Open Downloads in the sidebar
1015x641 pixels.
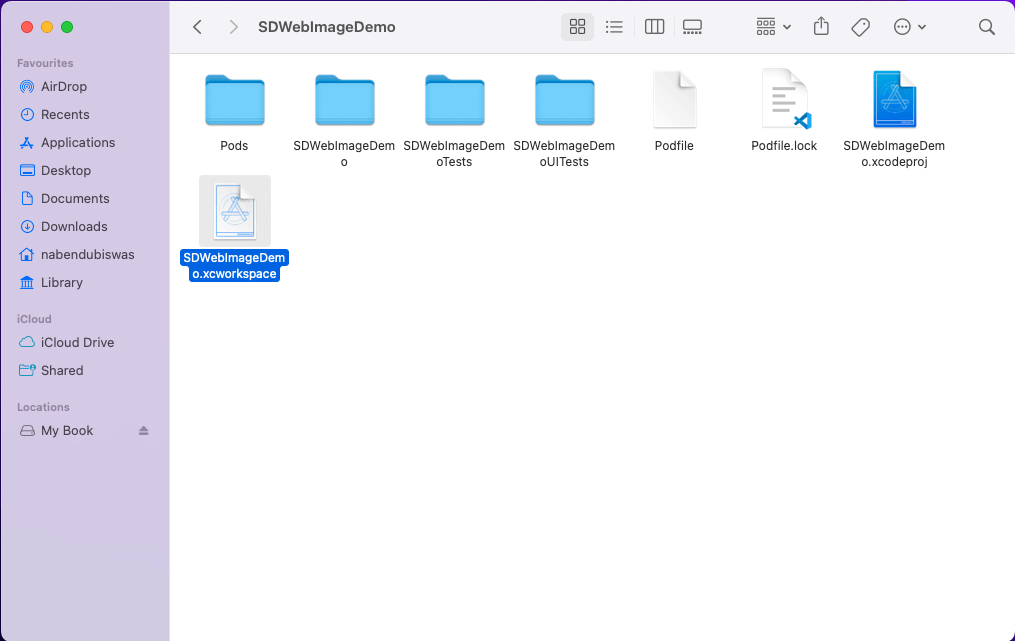click(74, 226)
